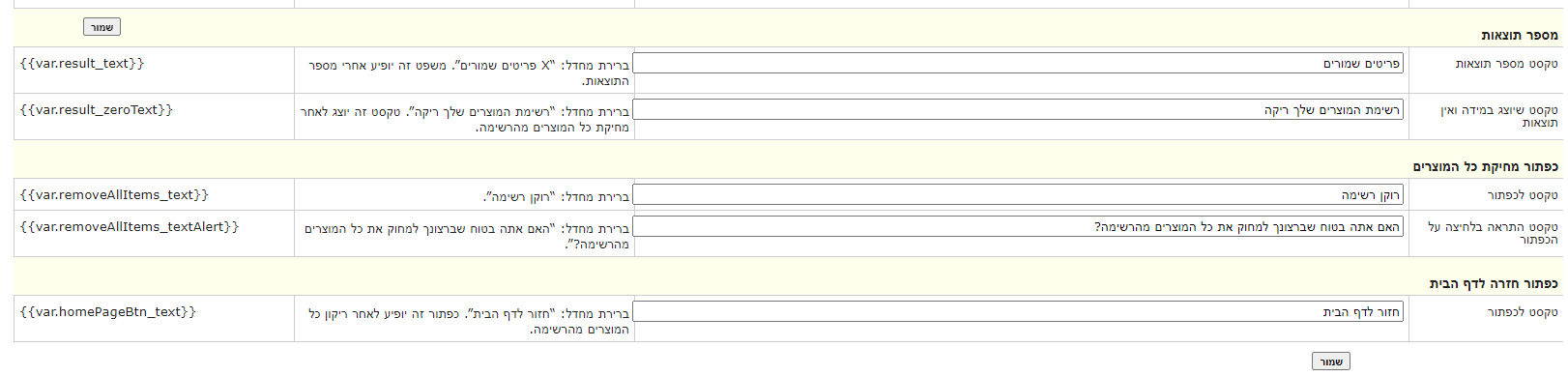The width and height of the screenshot is (1568, 376).
Task: Click the {{var.removeAllItems_textAlert}} variable text
Action: click(x=130, y=227)
